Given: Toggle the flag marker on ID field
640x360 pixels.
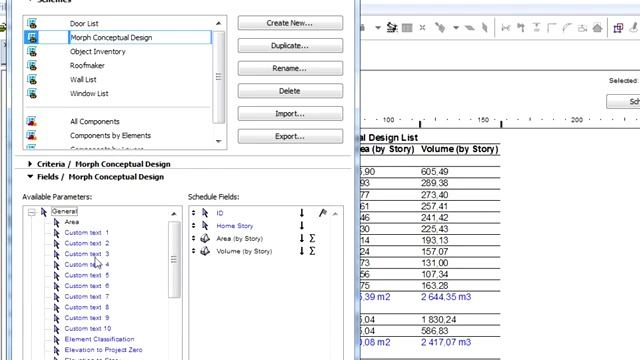Looking at the screenshot, I should pyautogui.click(x=322, y=213).
